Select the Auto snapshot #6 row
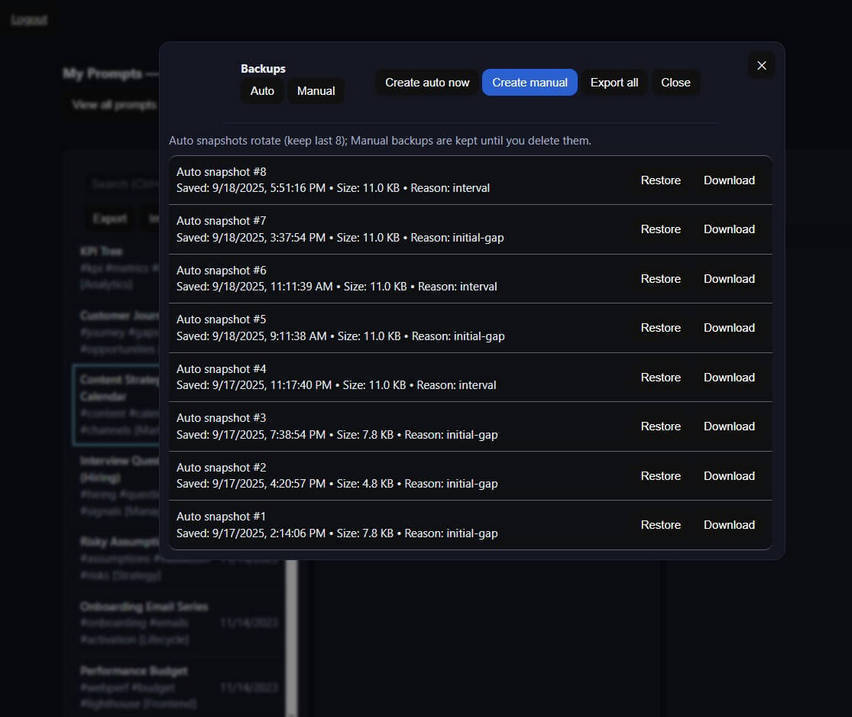The height and width of the screenshot is (717, 852). click(x=400, y=279)
